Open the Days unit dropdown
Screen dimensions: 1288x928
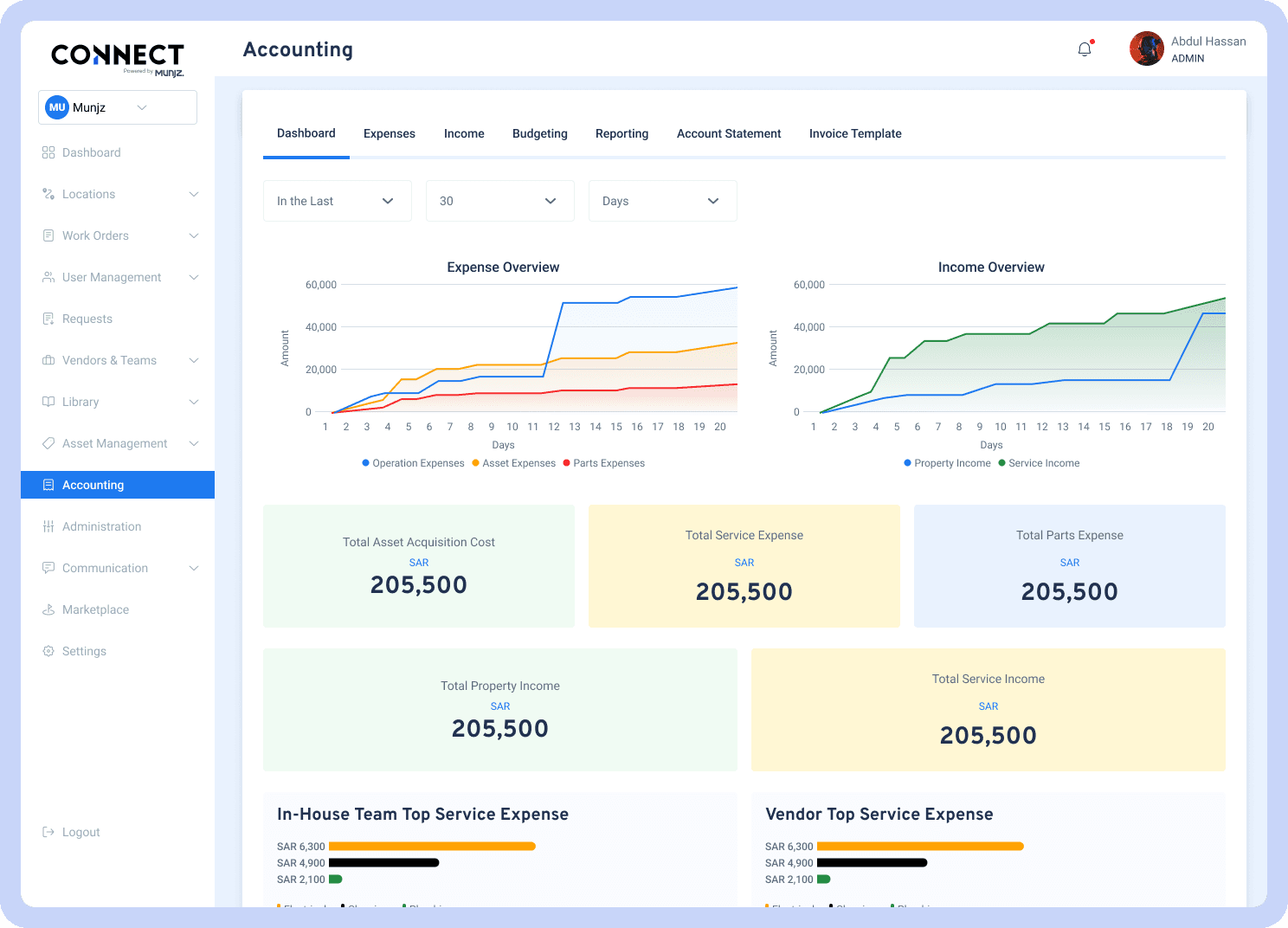[x=662, y=201]
